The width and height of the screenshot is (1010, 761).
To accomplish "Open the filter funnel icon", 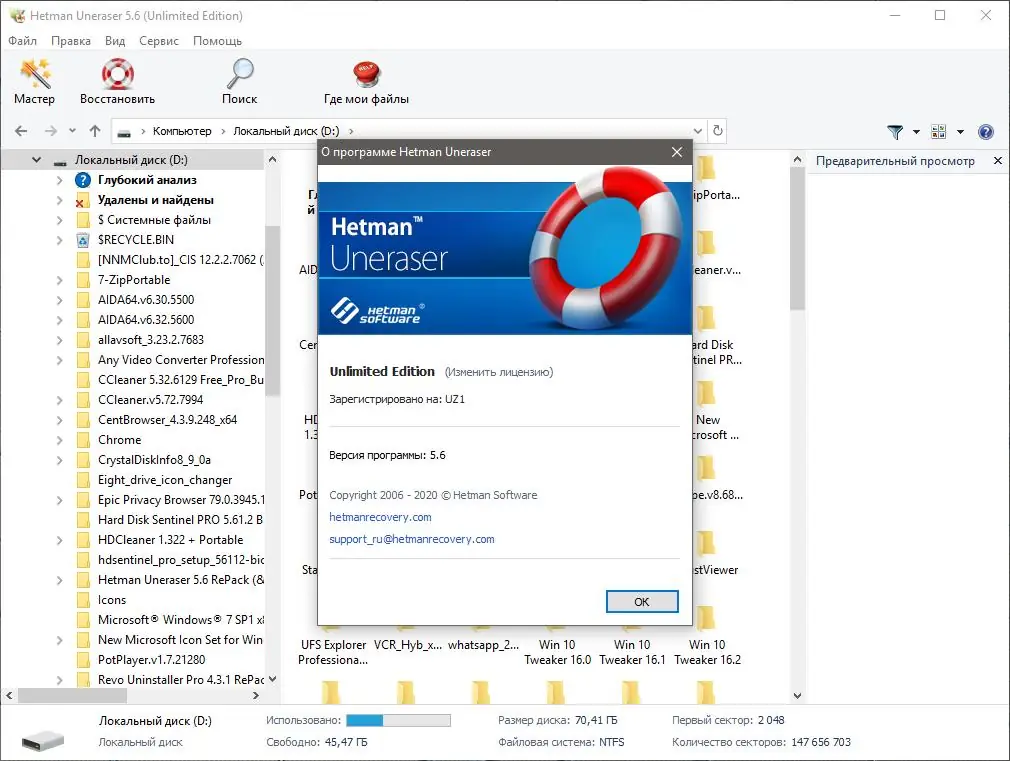I will (x=895, y=131).
